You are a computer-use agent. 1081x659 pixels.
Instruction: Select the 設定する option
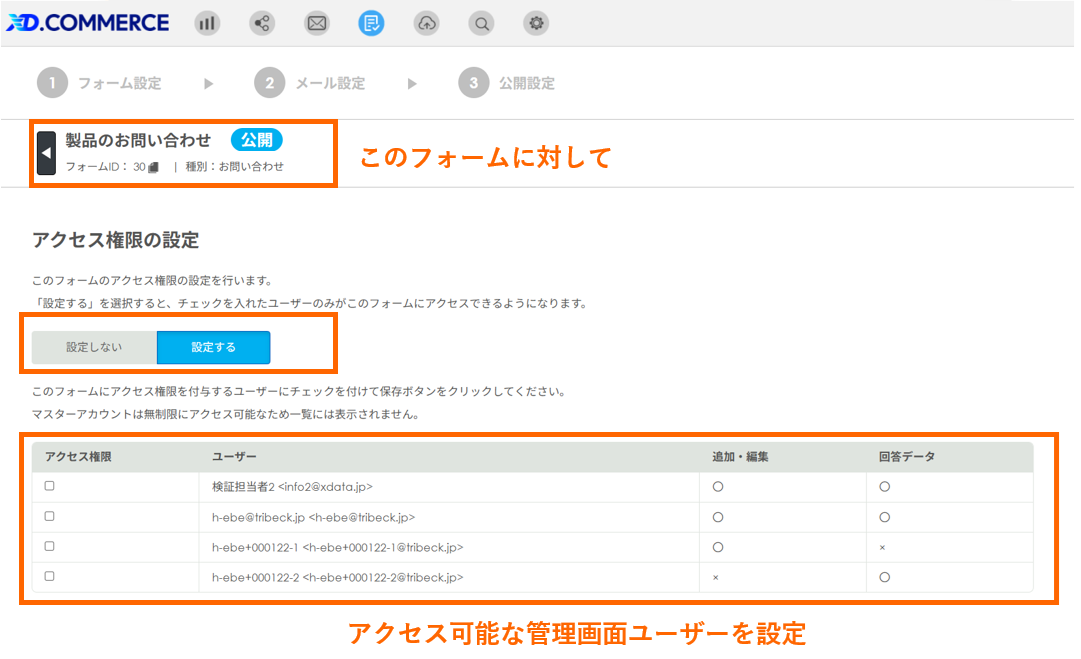tap(213, 347)
